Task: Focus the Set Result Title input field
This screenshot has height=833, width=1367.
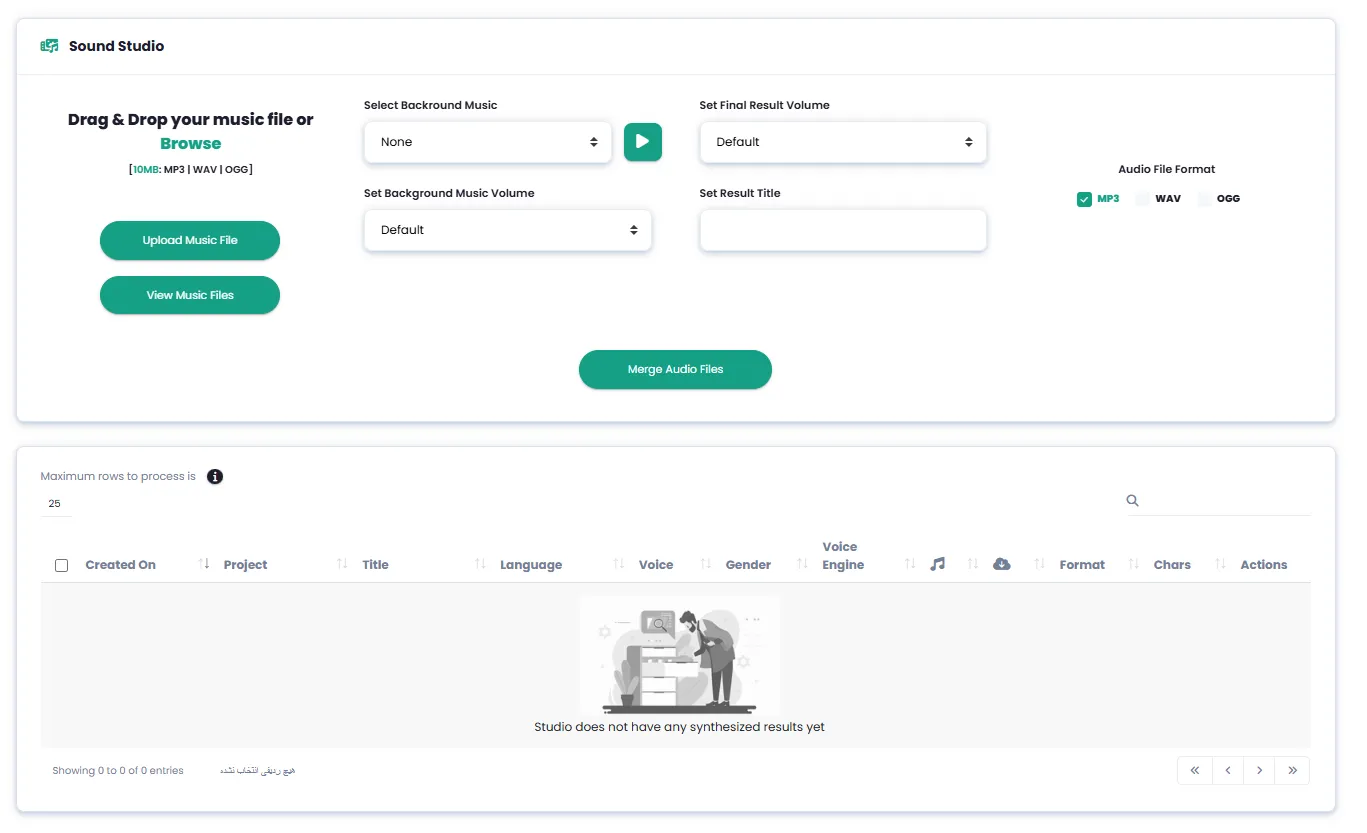Action: (x=843, y=230)
